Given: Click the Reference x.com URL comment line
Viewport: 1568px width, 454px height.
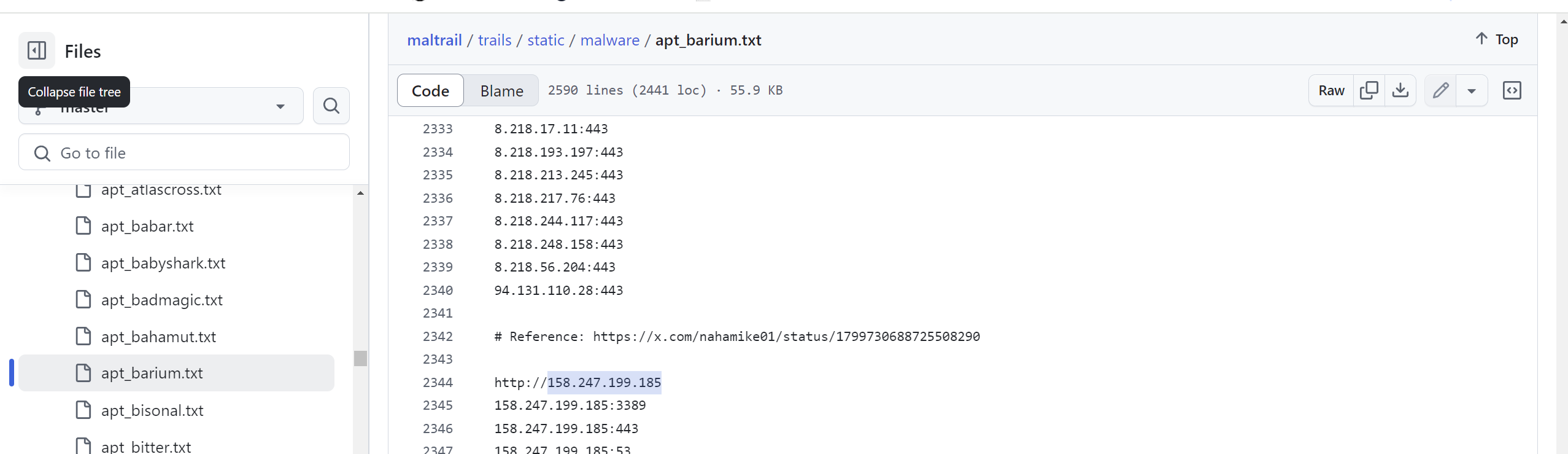Looking at the screenshot, I should point(737,336).
